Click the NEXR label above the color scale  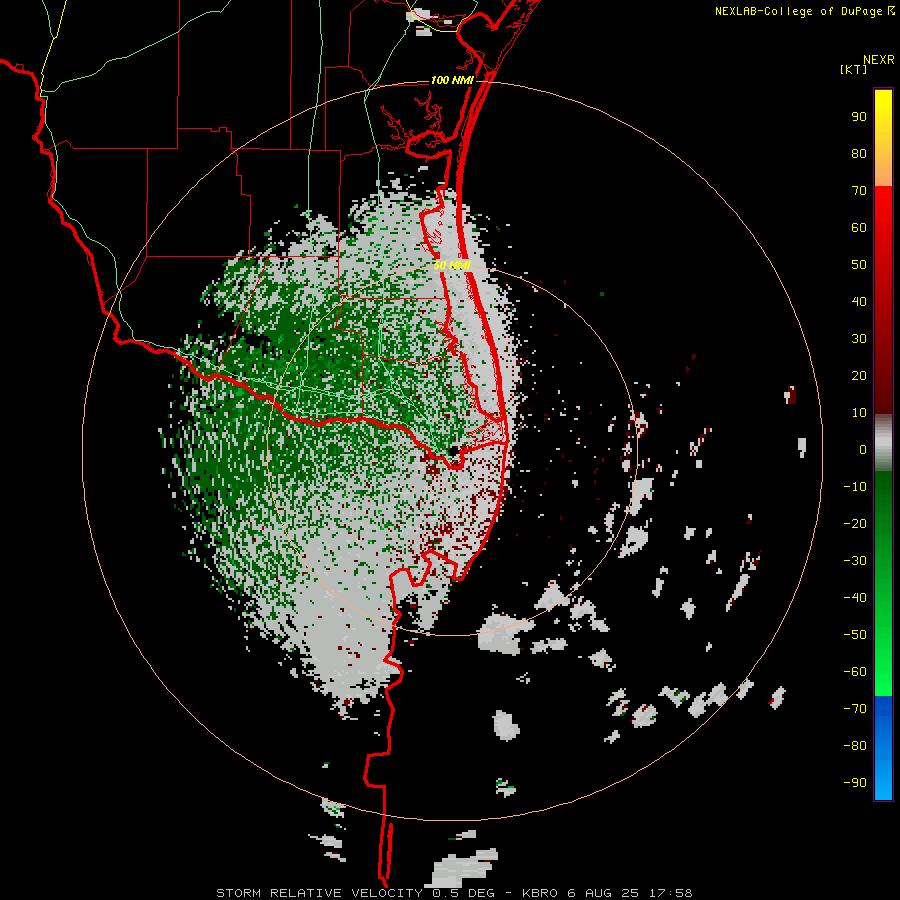coord(878,60)
